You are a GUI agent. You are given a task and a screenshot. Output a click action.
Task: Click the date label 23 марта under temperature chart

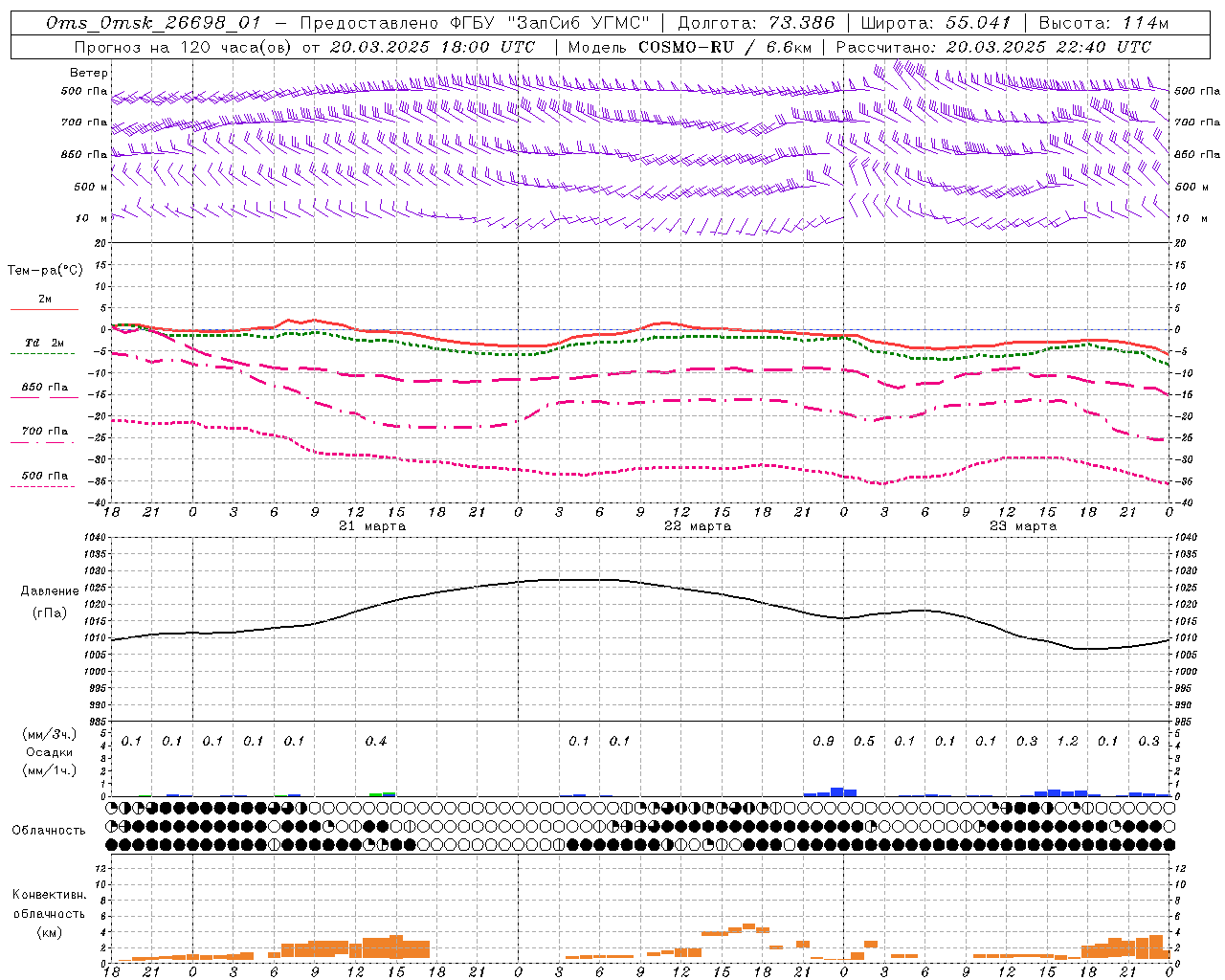pyautogui.click(x=1023, y=526)
